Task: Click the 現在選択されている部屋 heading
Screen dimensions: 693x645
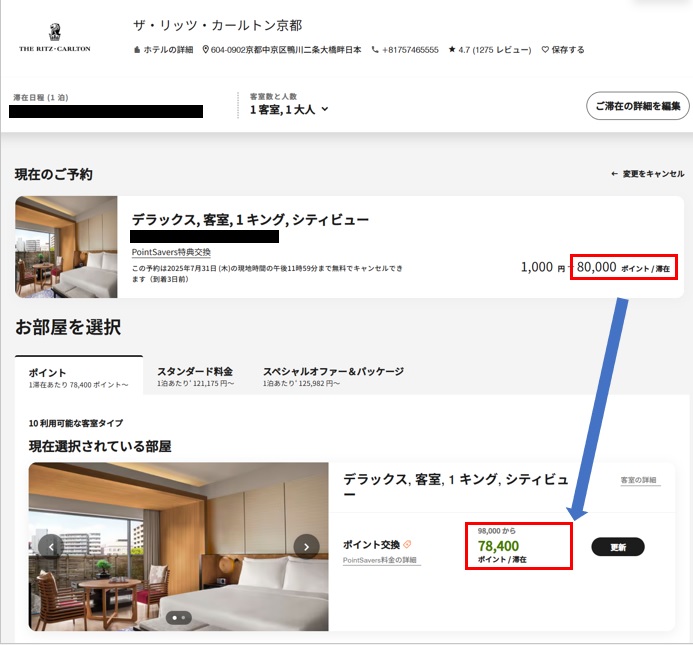Action: (x=100, y=447)
